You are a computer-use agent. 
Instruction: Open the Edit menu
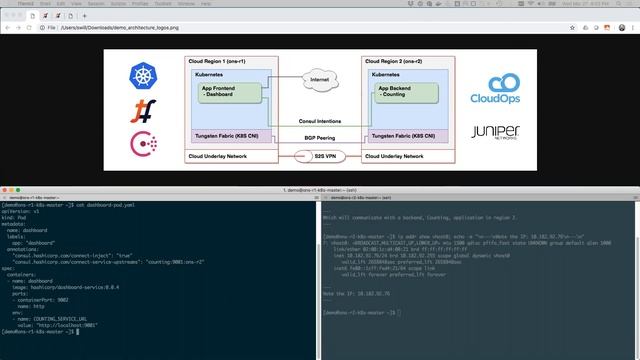[x=61, y=4]
